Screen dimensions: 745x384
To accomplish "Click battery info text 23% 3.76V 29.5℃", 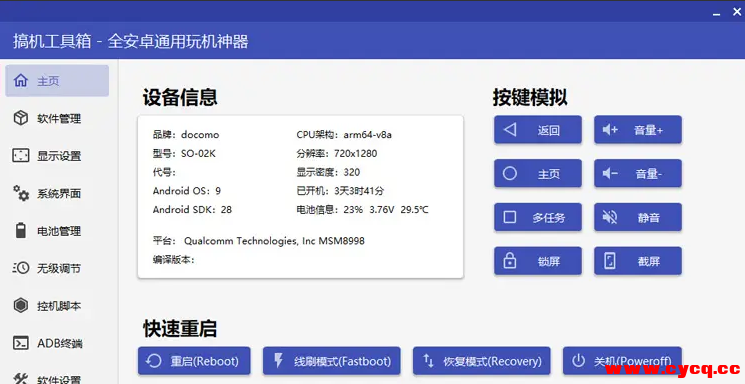I will tap(386, 210).
